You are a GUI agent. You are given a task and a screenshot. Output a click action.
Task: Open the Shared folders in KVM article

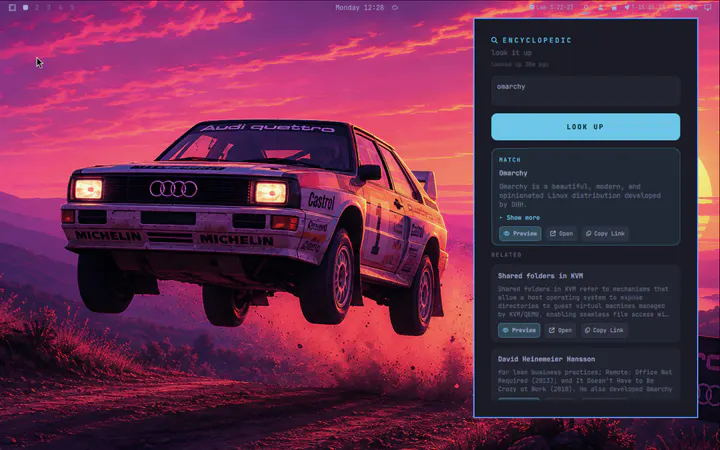pyautogui.click(x=561, y=330)
